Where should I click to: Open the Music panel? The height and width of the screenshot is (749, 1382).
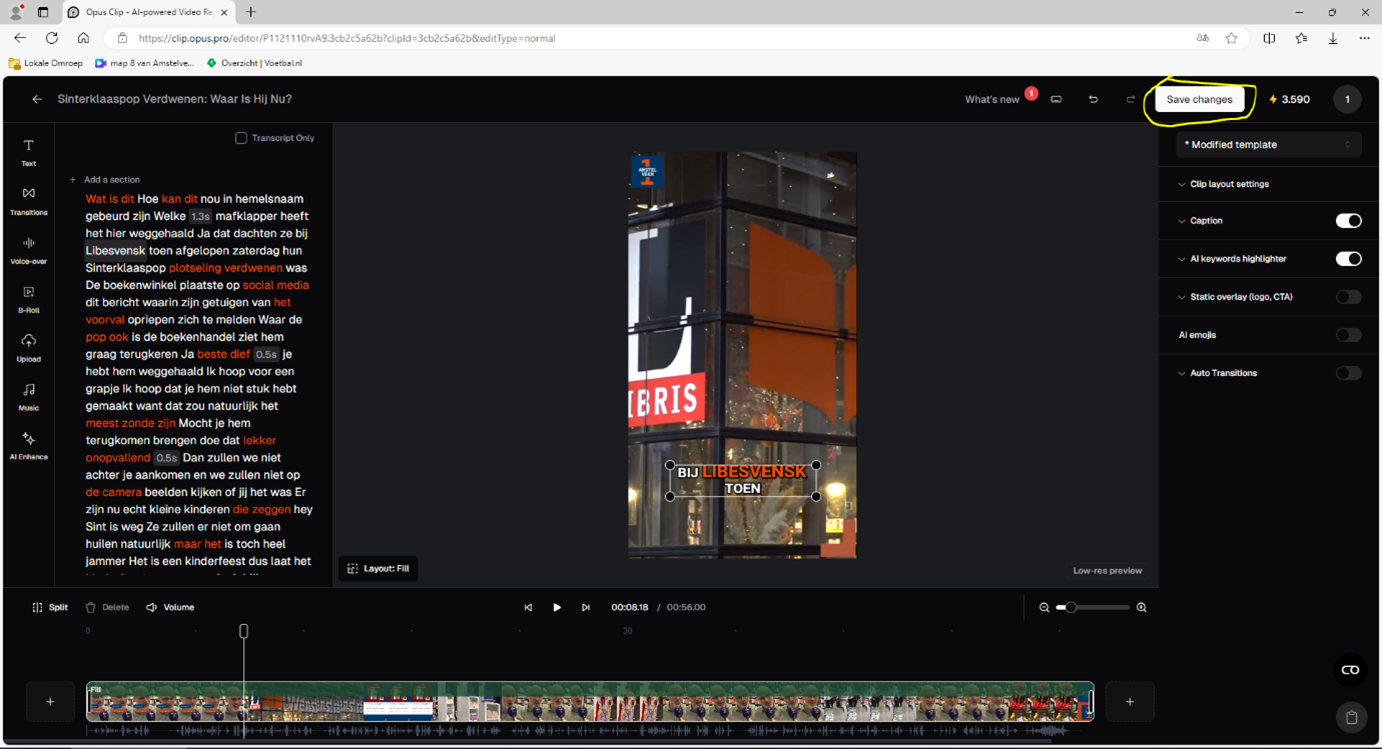point(28,396)
